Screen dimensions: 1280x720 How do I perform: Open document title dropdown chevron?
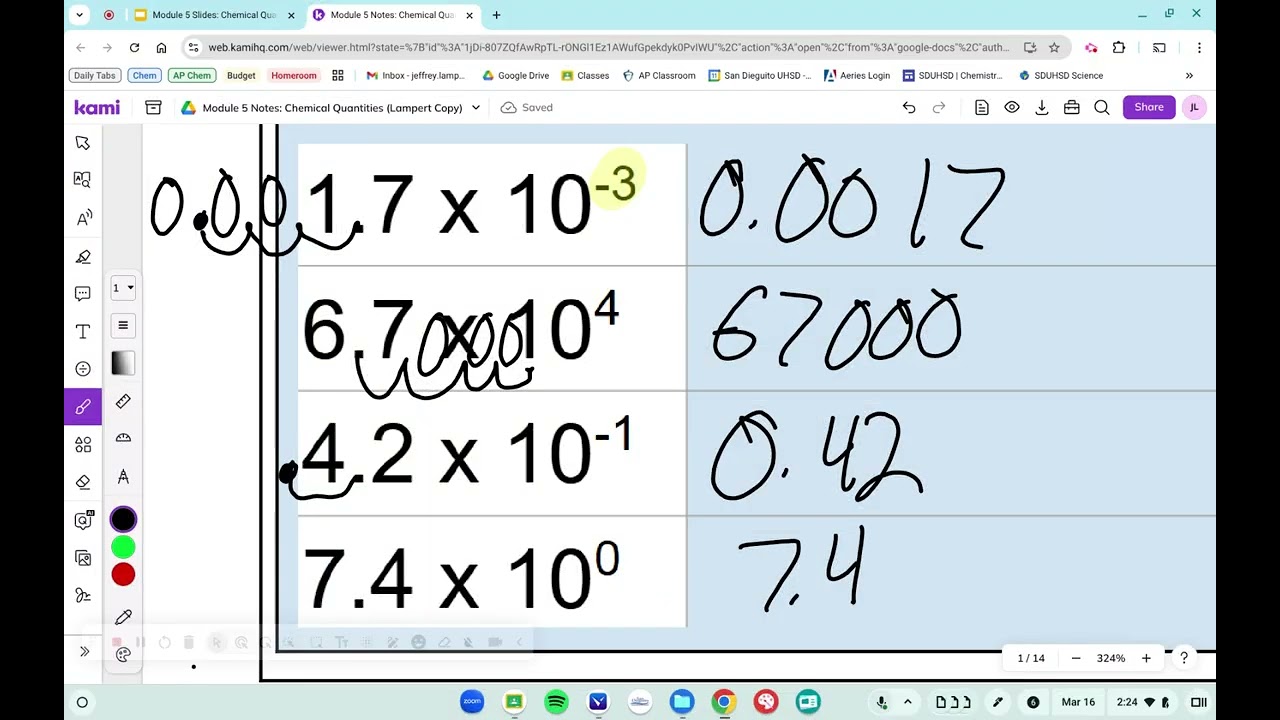[x=476, y=108]
